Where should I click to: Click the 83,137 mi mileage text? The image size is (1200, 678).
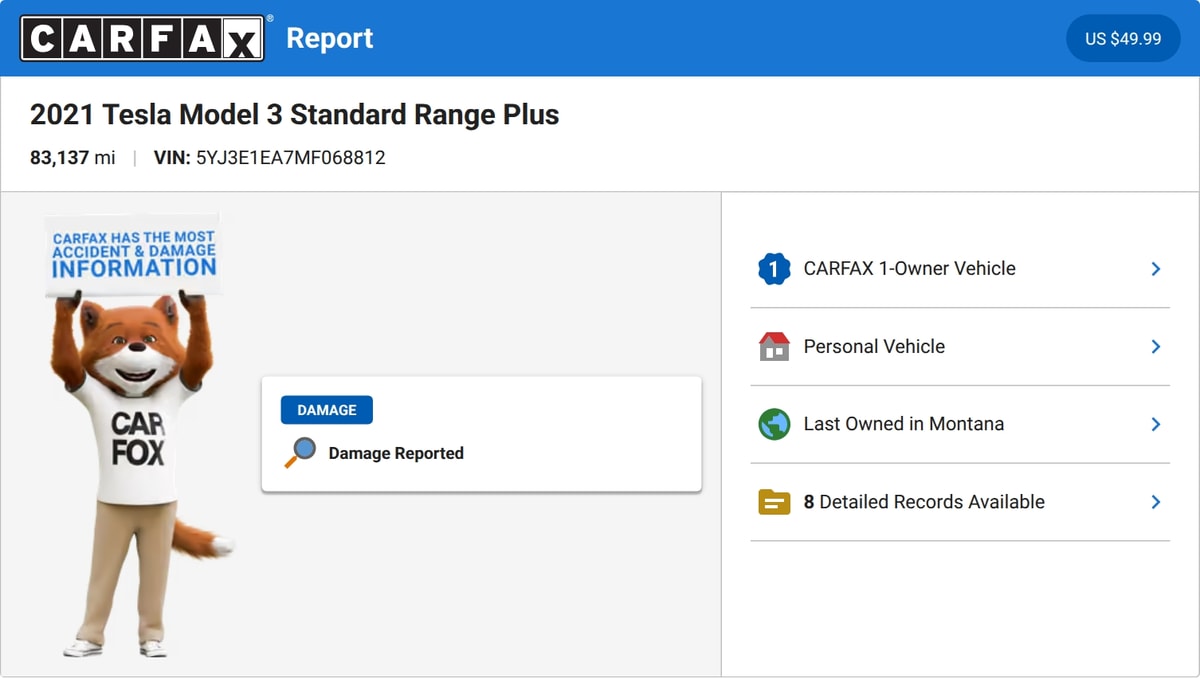coord(73,158)
